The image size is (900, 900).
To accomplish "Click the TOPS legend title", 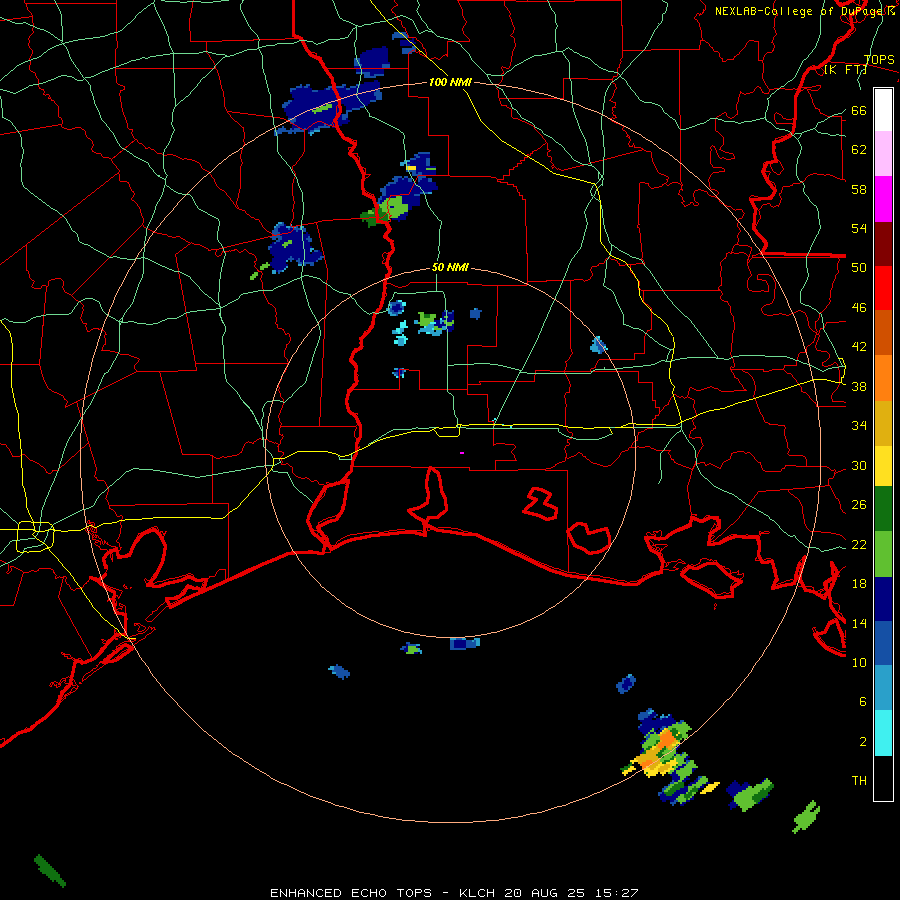I will [x=879, y=59].
